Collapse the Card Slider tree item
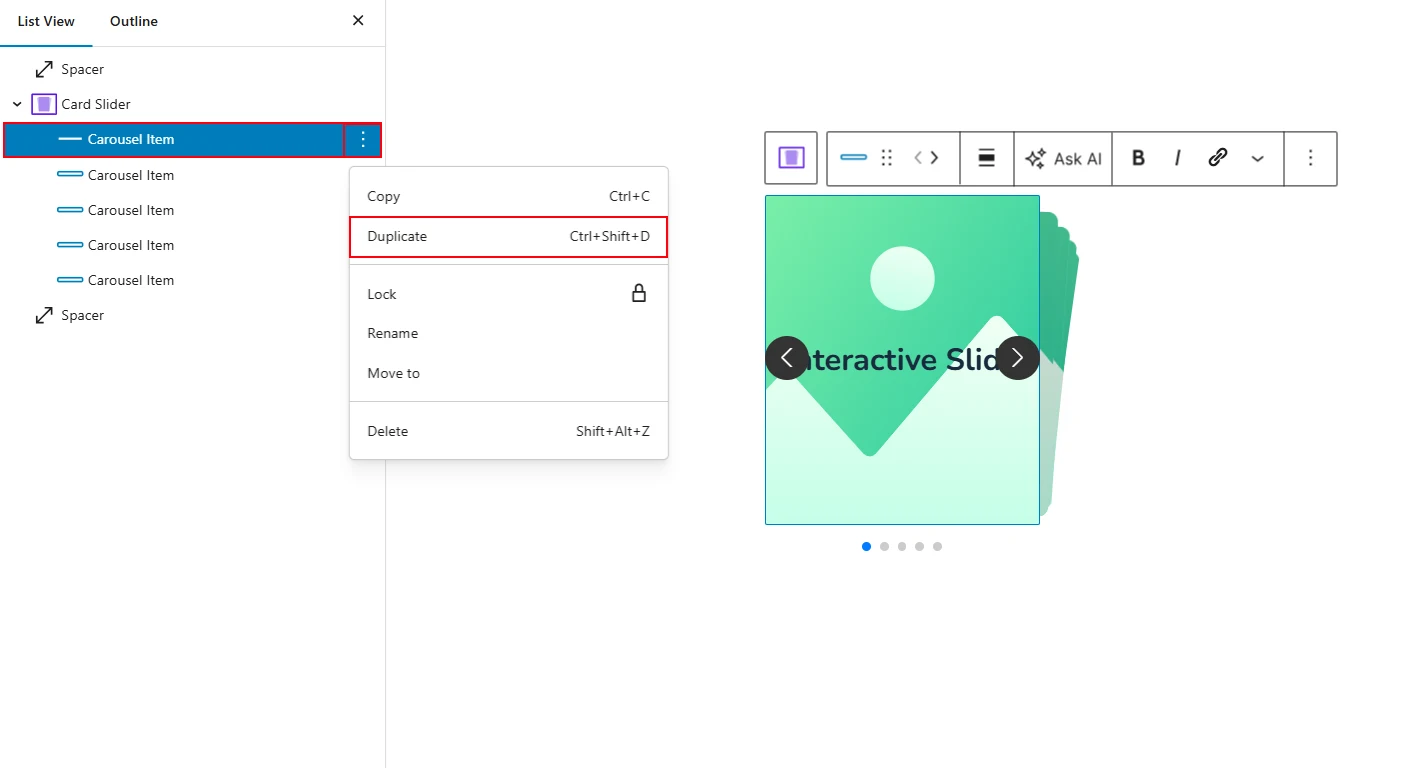 (x=17, y=104)
